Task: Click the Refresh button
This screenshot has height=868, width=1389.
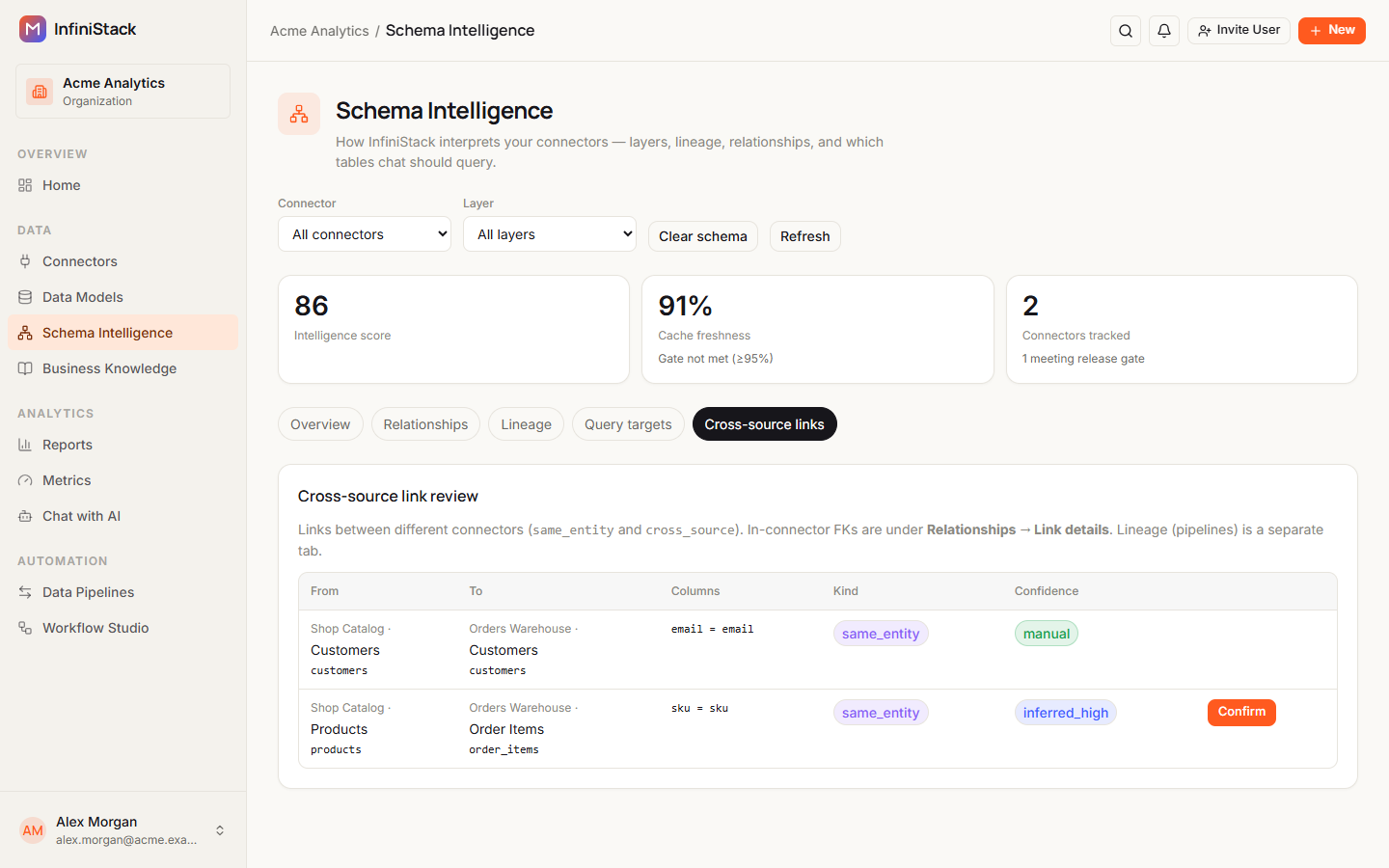Action: (805, 236)
